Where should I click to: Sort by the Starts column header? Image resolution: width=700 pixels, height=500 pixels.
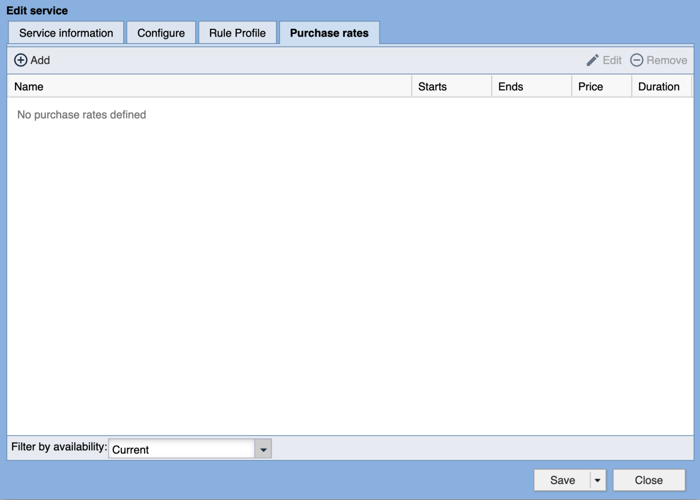click(451, 87)
